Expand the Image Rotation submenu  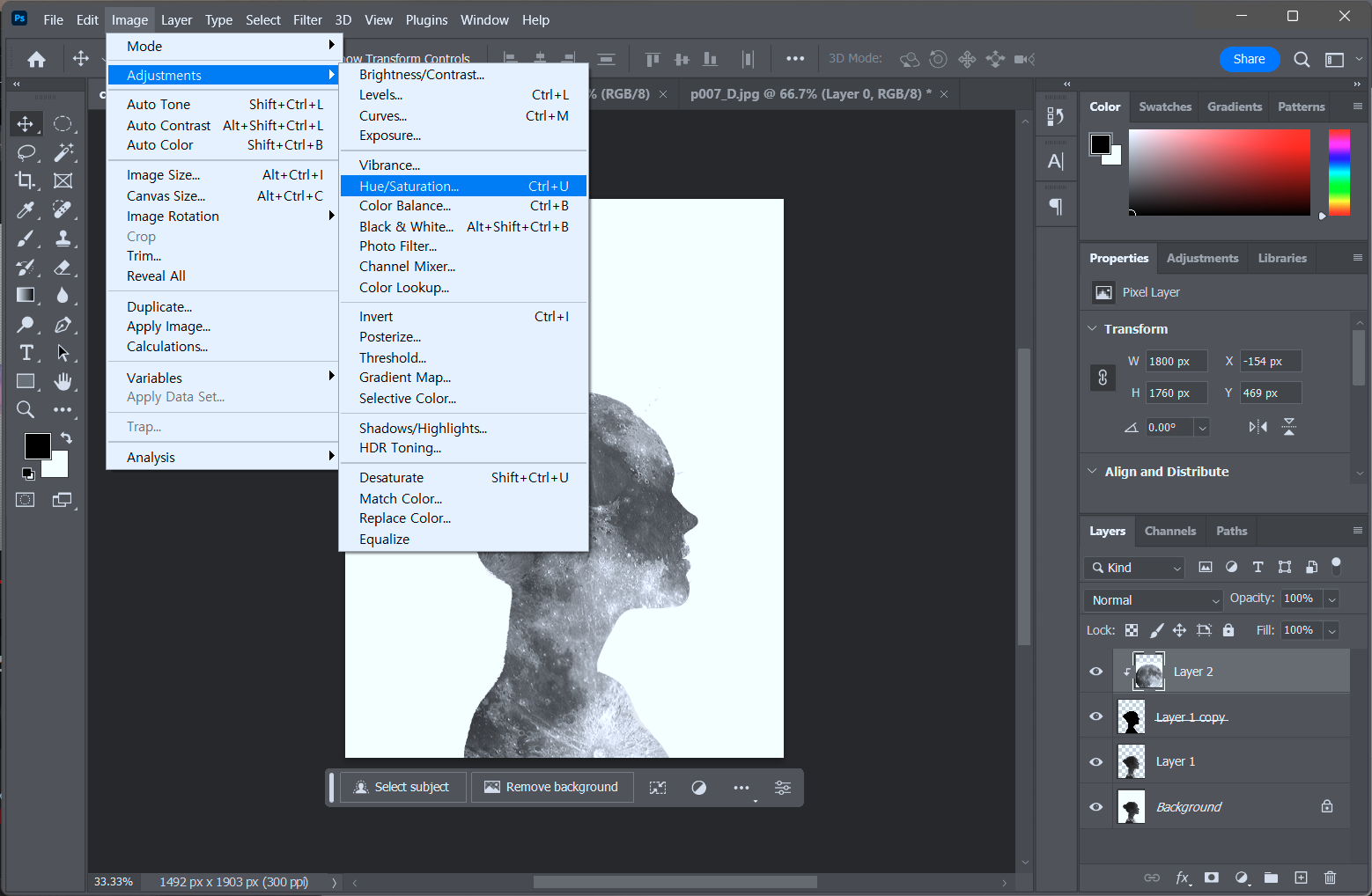click(x=223, y=217)
